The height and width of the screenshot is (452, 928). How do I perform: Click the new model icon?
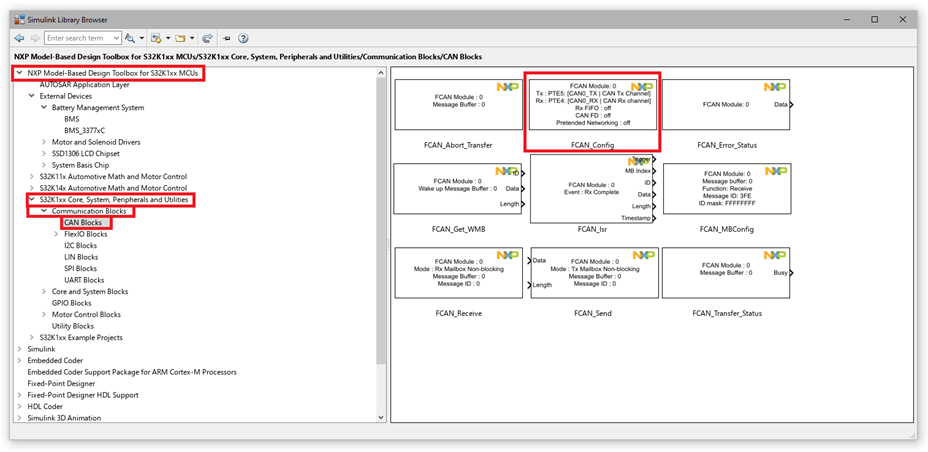coord(157,38)
